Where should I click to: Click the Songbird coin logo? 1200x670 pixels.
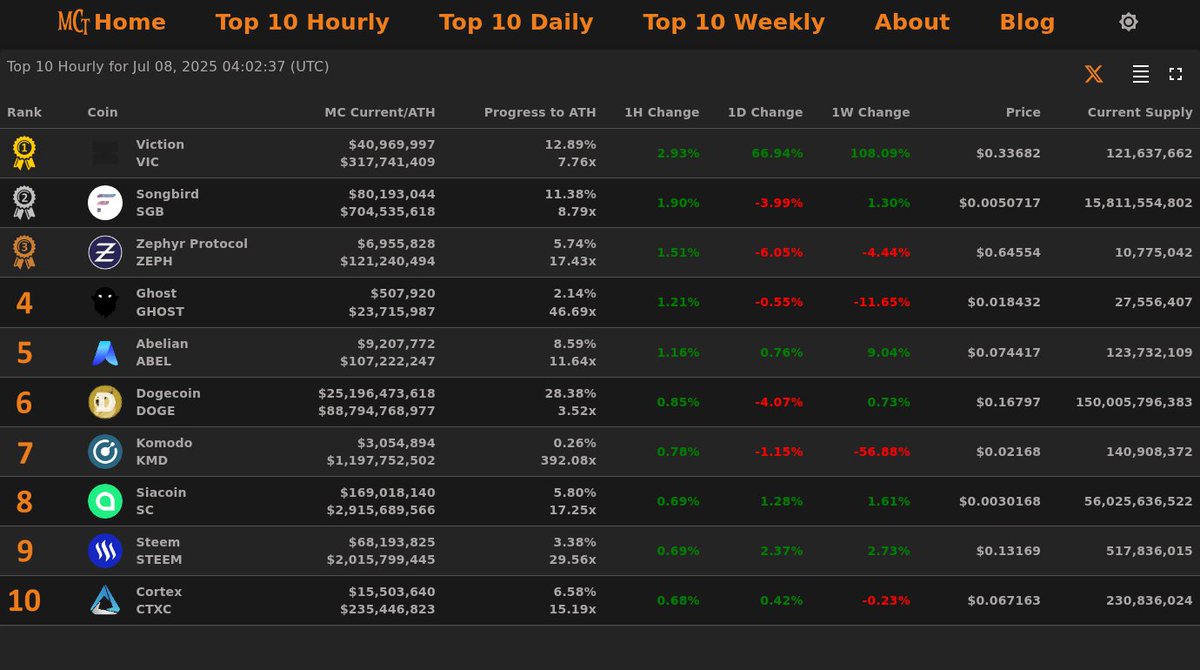pyautogui.click(x=105, y=203)
